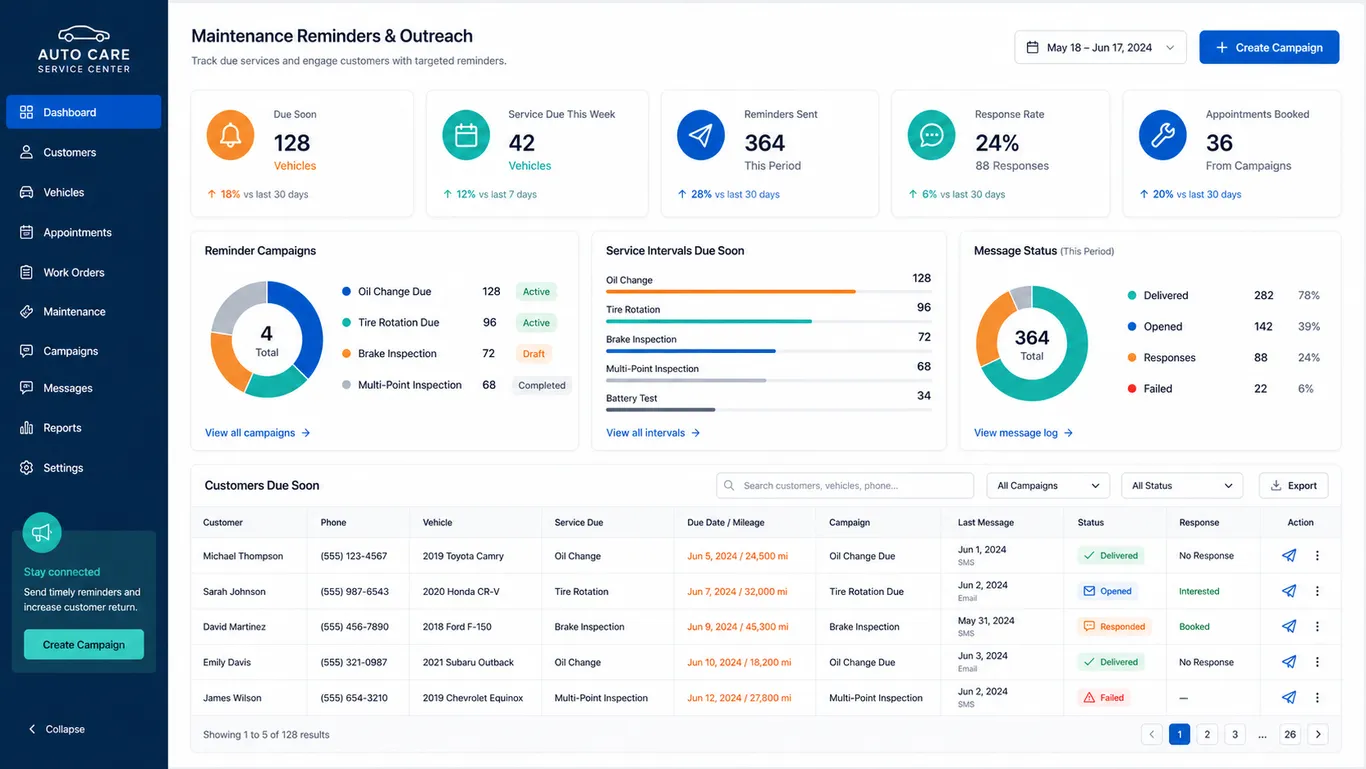Click the Draft badge for Brake Inspection

[534, 354]
